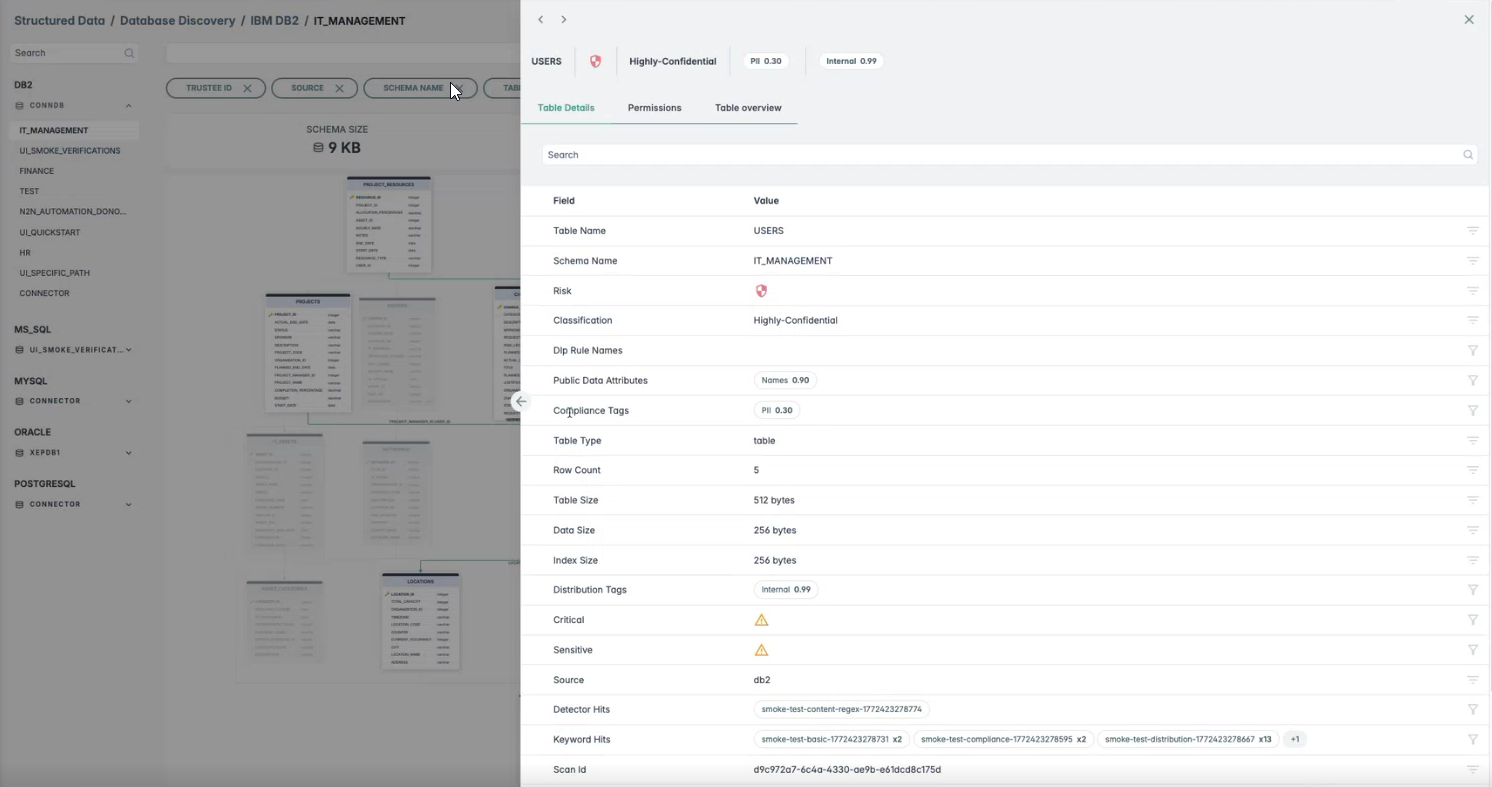Click the warning icon in Critical row
The width and height of the screenshot is (1492, 787).
(761, 620)
